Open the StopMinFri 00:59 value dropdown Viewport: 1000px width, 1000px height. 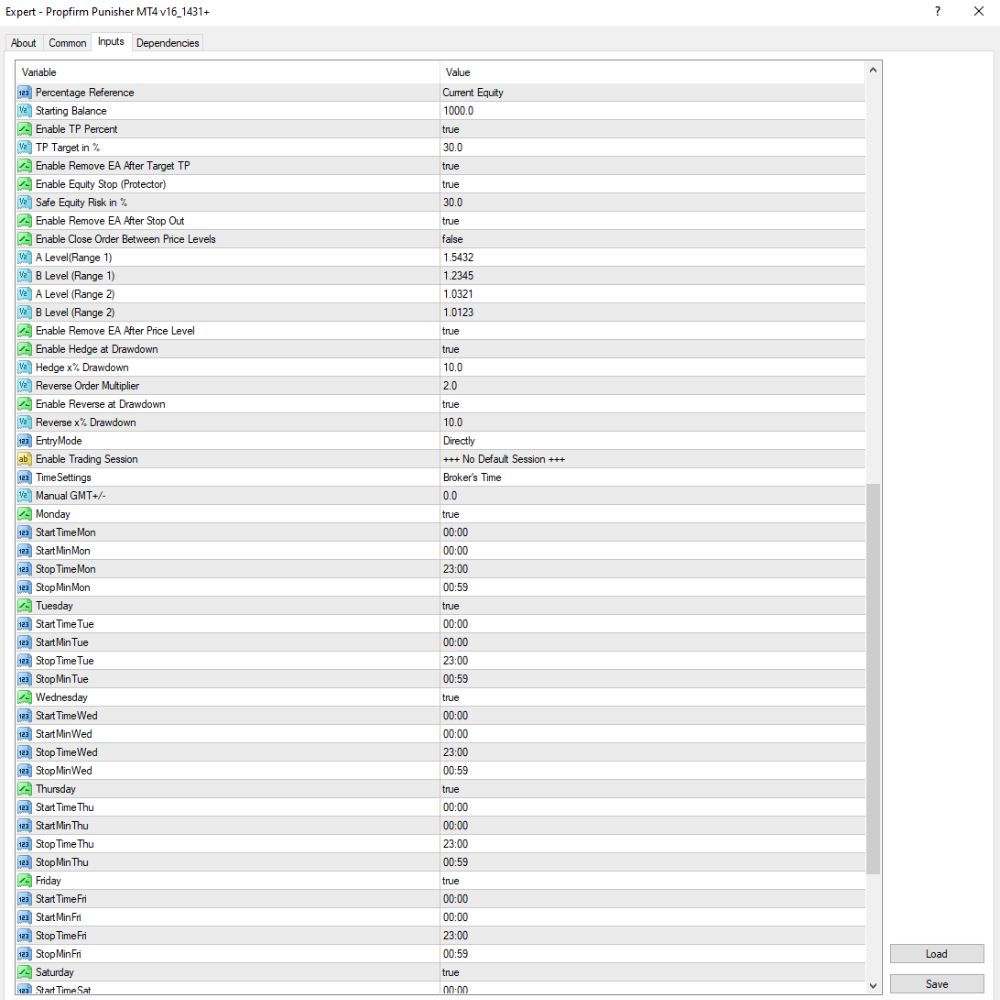[652, 954]
